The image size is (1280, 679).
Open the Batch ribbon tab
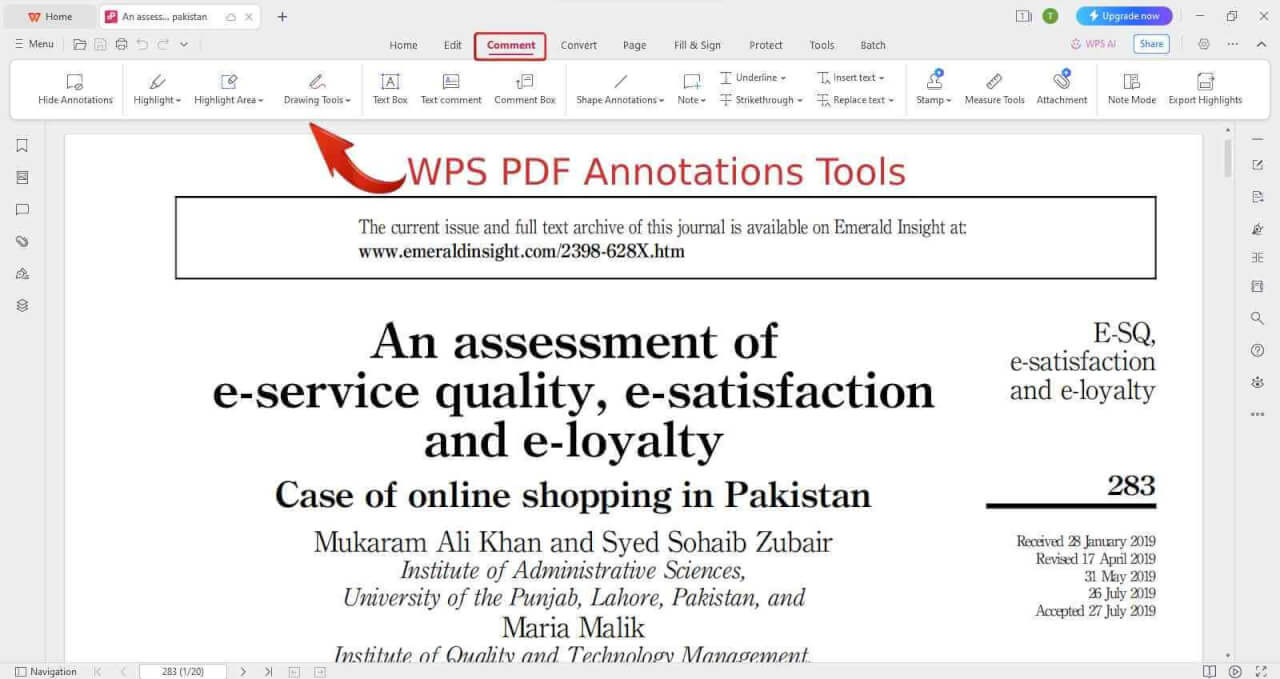873,45
